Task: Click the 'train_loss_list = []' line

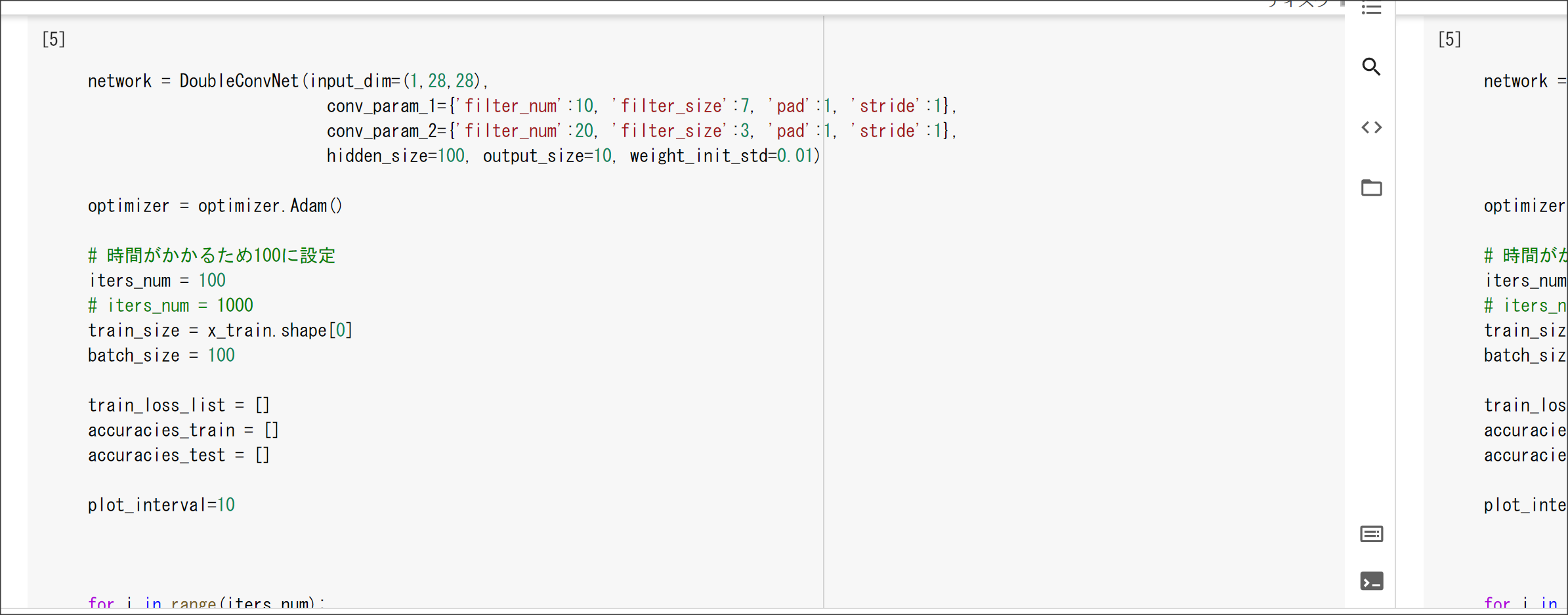Action: tap(179, 406)
